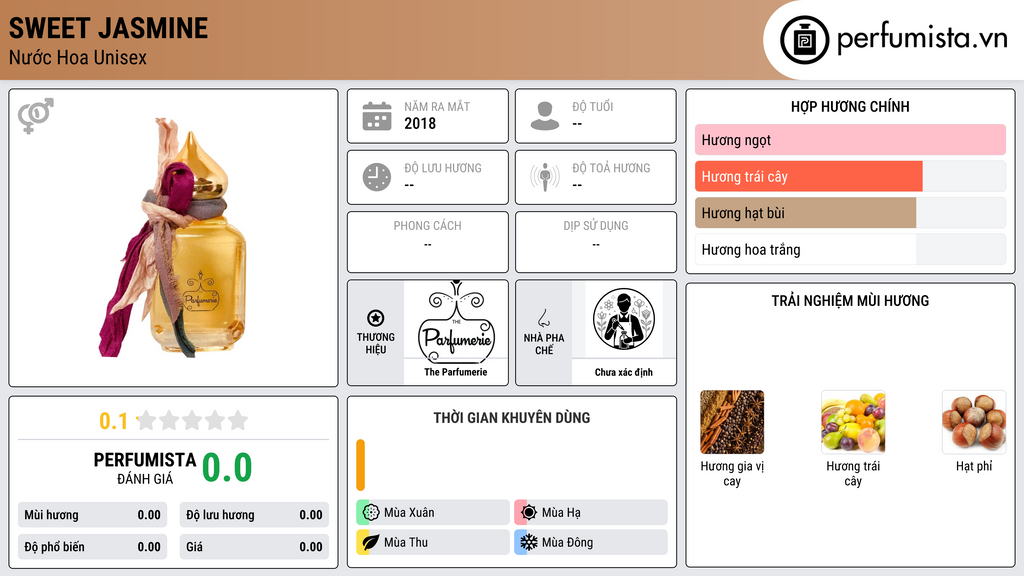Click the yellow 0.1 rating value

(x=113, y=421)
